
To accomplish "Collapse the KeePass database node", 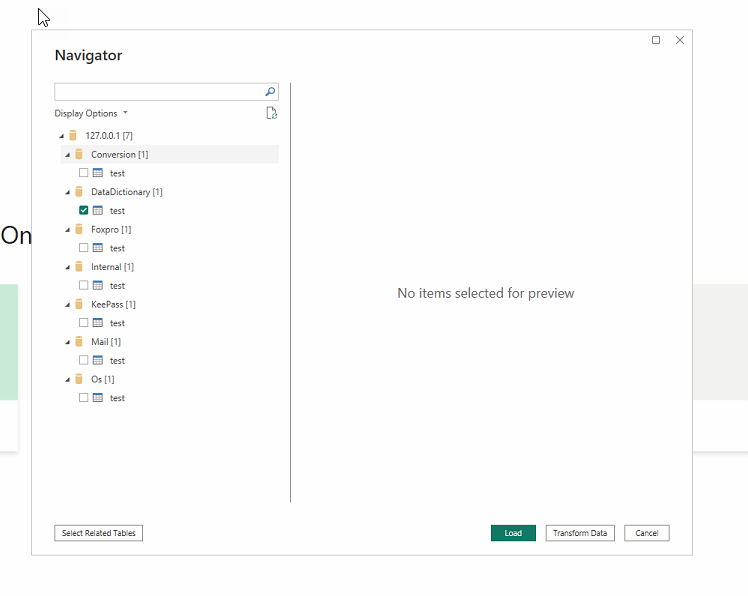I will 67,305.
